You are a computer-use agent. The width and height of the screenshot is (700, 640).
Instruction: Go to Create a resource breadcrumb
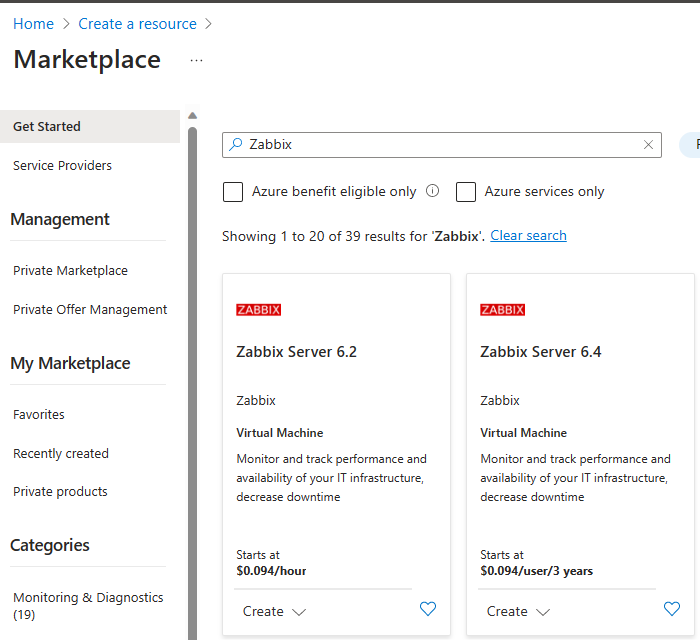point(138,24)
